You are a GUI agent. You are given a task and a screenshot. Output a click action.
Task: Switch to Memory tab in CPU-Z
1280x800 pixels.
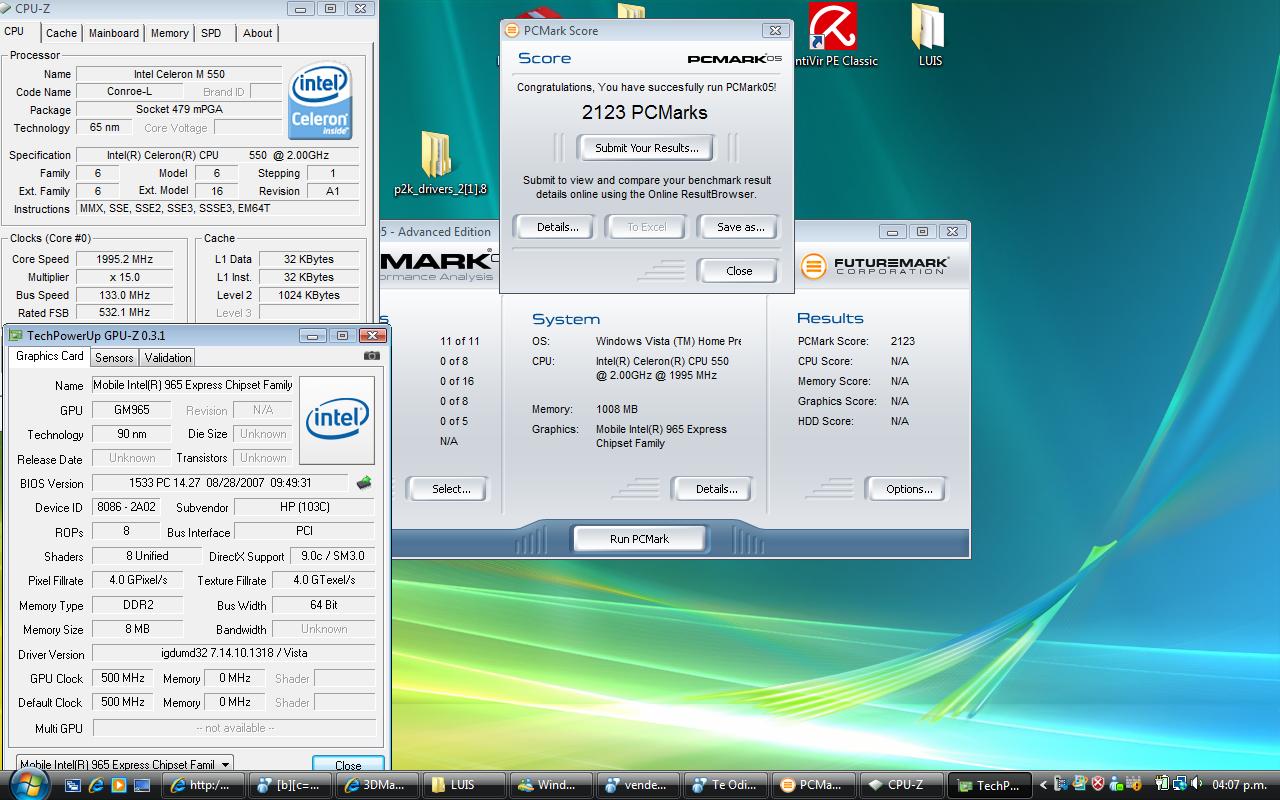coord(169,33)
